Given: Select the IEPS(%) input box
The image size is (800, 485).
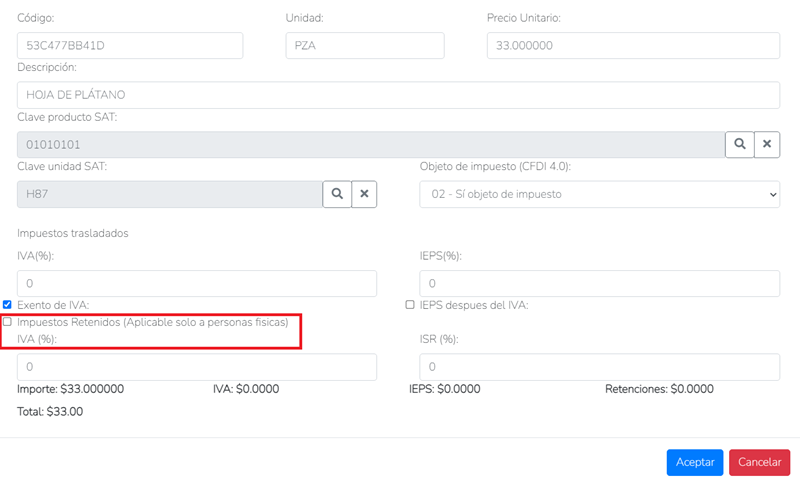Looking at the screenshot, I should click(x=599, y=284).
